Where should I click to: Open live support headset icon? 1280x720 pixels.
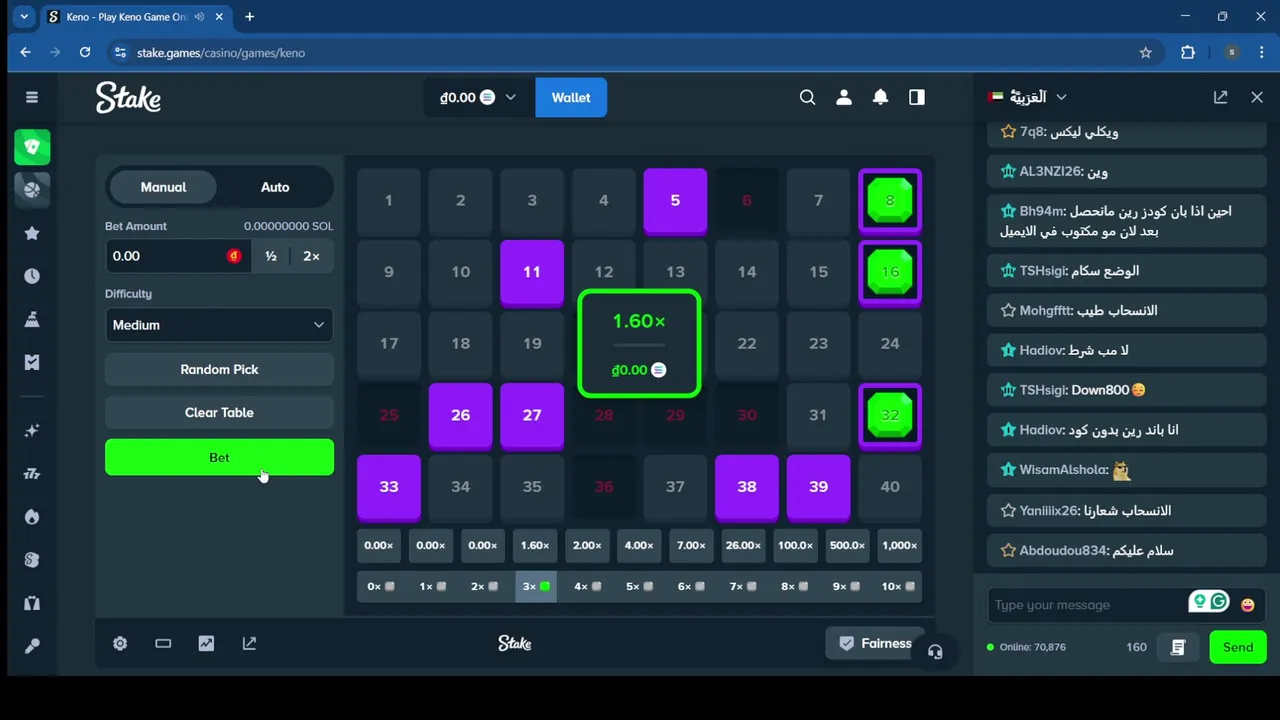pyautogui.click(x=935, y=652)
